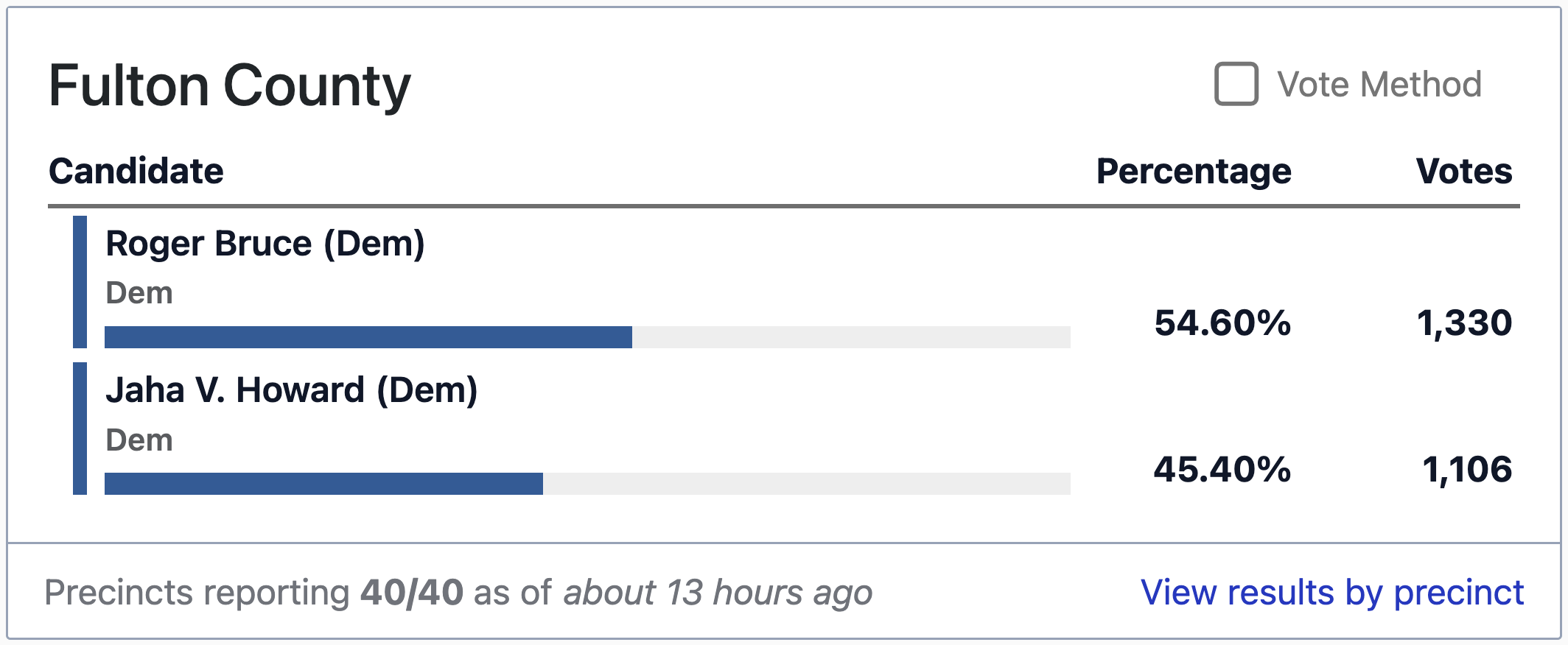1568x645 pixels.
Task: Click the 54.60% percentage value
Action: point(1222,323)
